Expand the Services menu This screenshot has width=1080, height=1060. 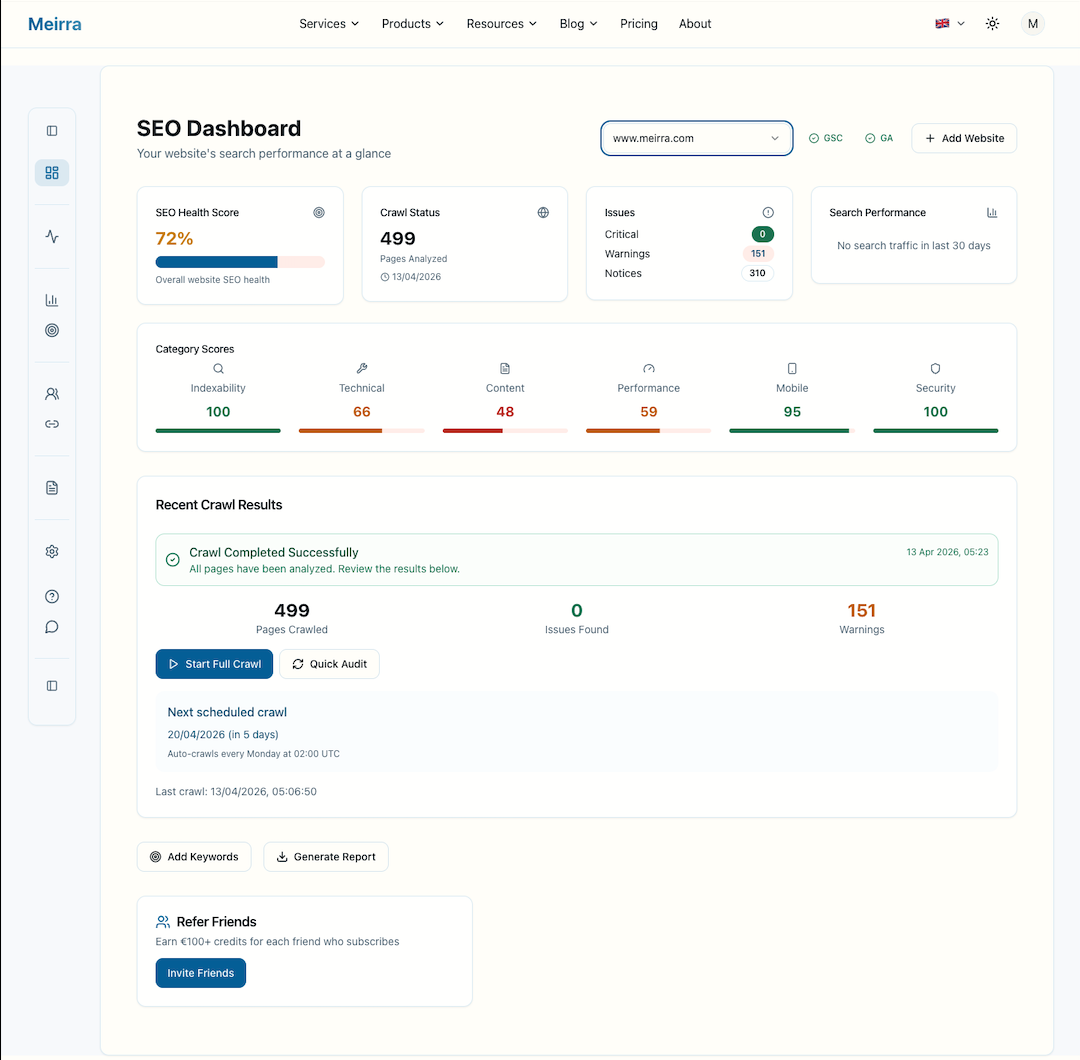tap(329, 23)
